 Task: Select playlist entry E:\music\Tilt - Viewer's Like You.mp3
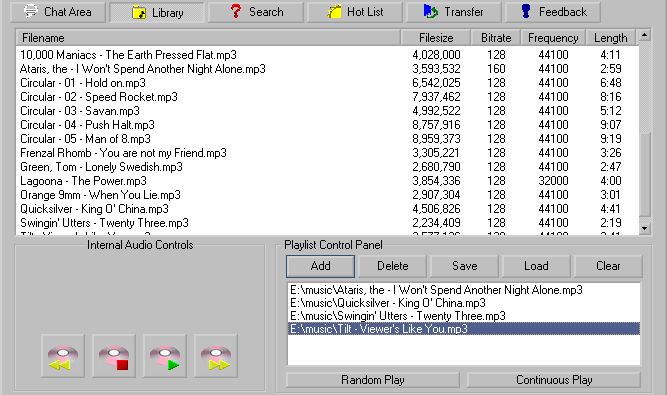coord(464,329)
